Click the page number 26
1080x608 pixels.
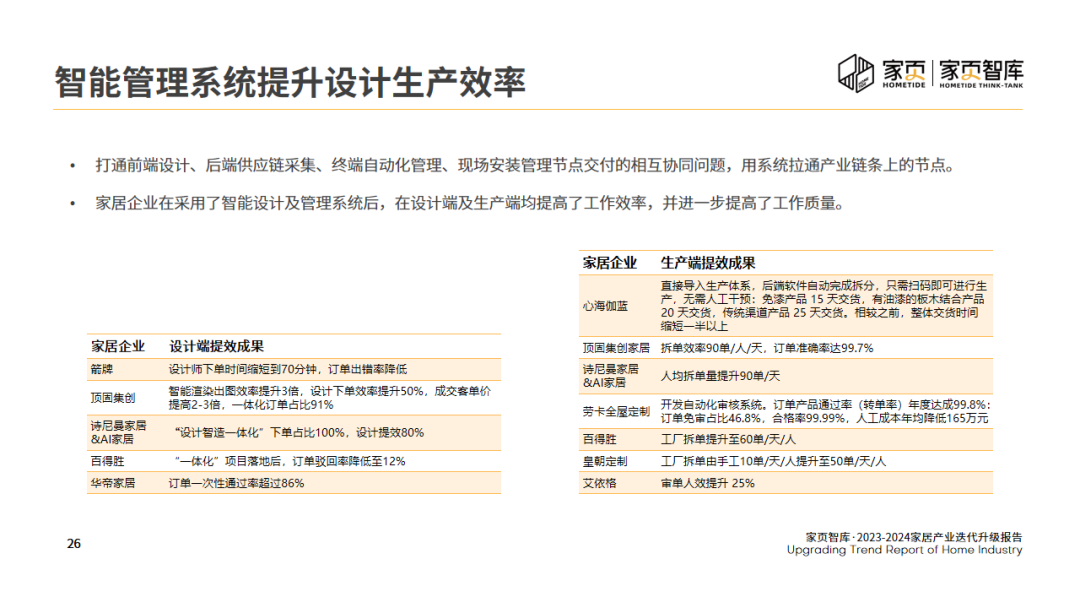click(74, 544)
